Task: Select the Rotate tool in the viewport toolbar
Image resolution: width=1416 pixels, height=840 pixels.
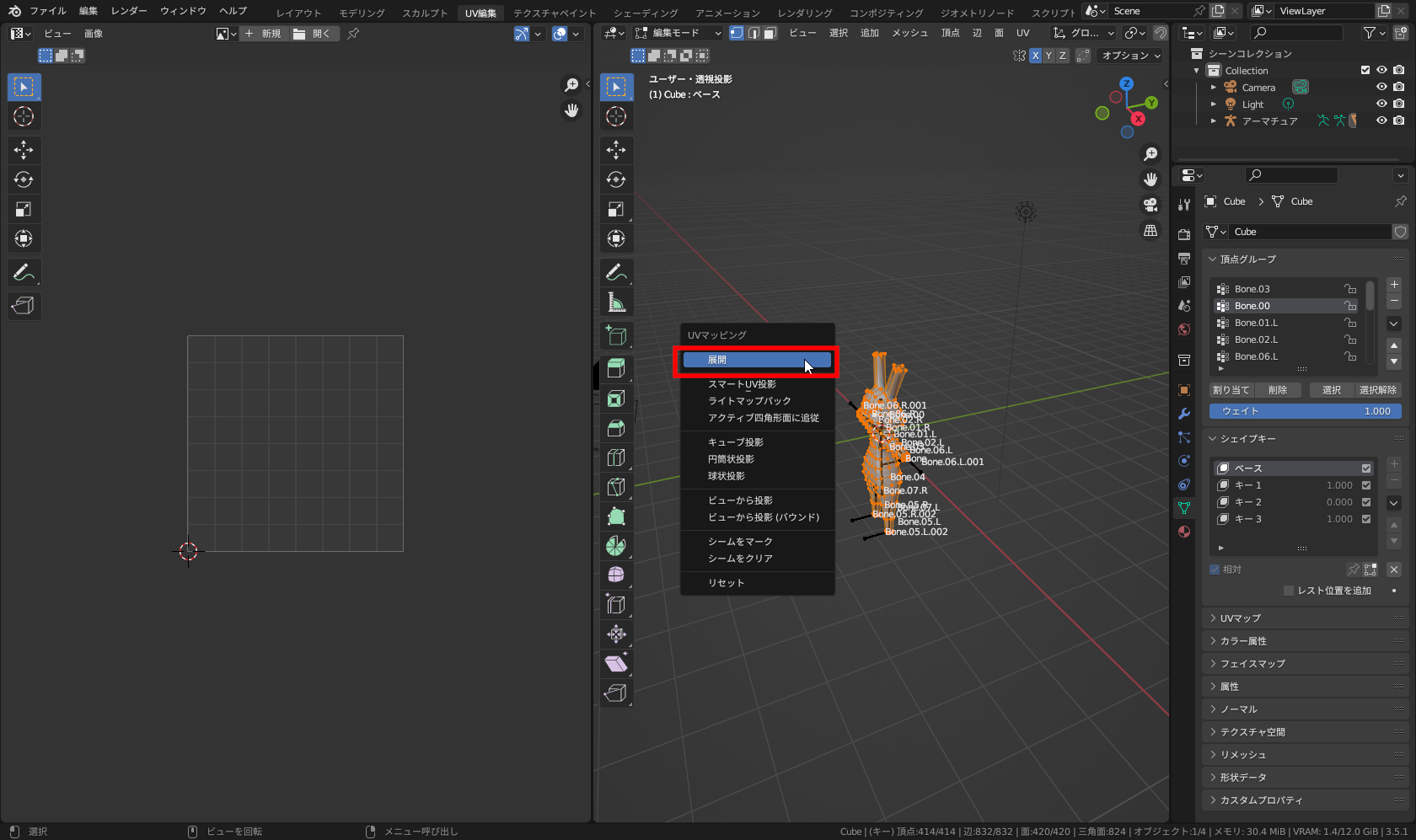Action: 616,179
